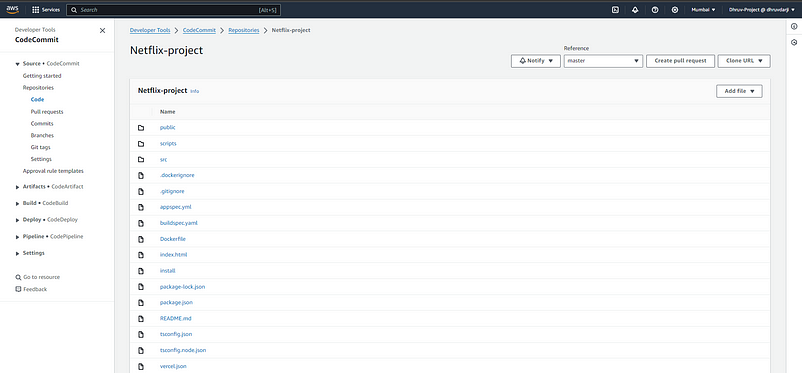
Task: Launch CloudShell from the top bar
Action: pyautogui.click(x=616, y=10)
